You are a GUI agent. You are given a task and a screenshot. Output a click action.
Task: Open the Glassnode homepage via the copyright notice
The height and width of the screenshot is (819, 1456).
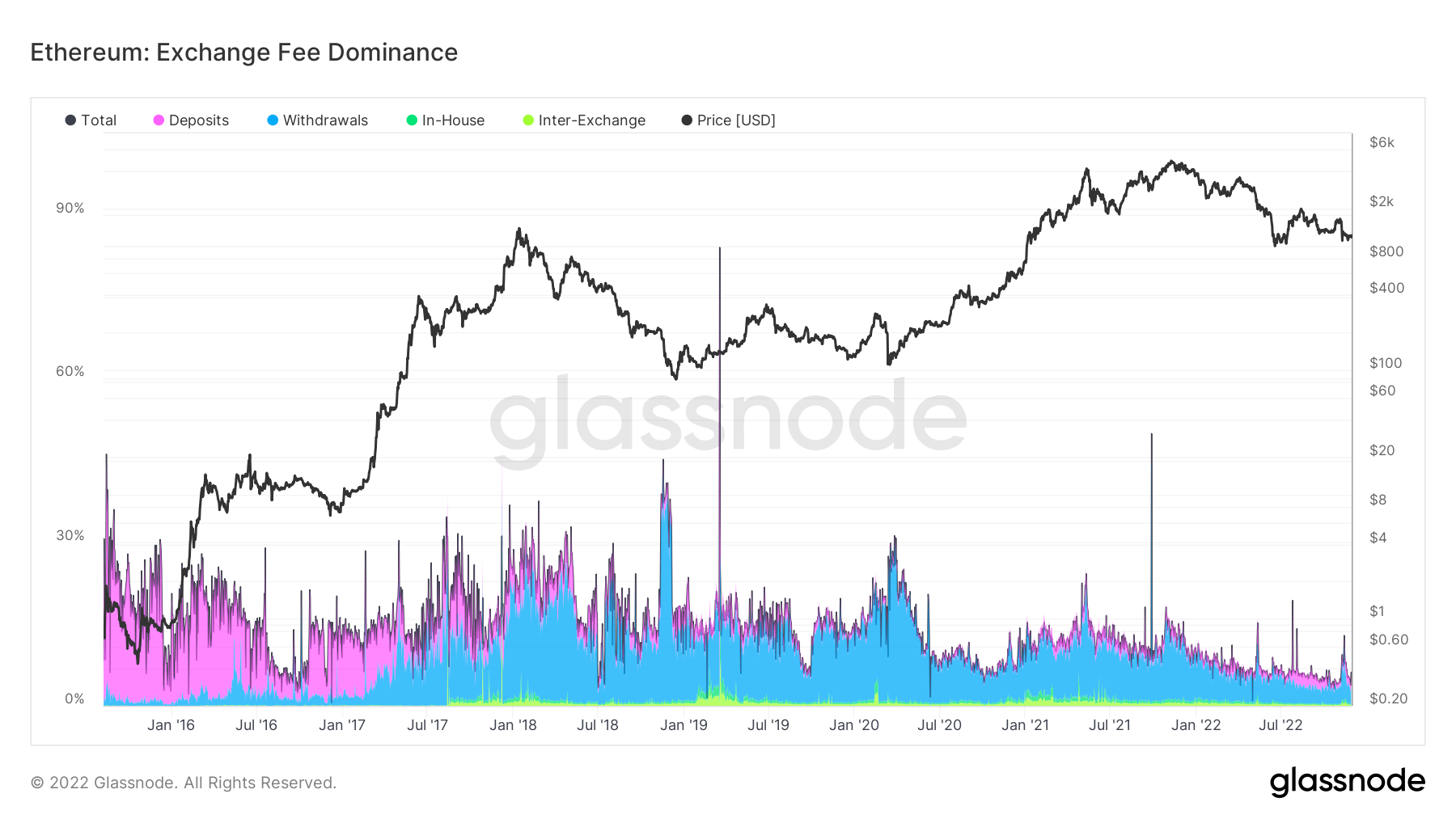(184, 782)
